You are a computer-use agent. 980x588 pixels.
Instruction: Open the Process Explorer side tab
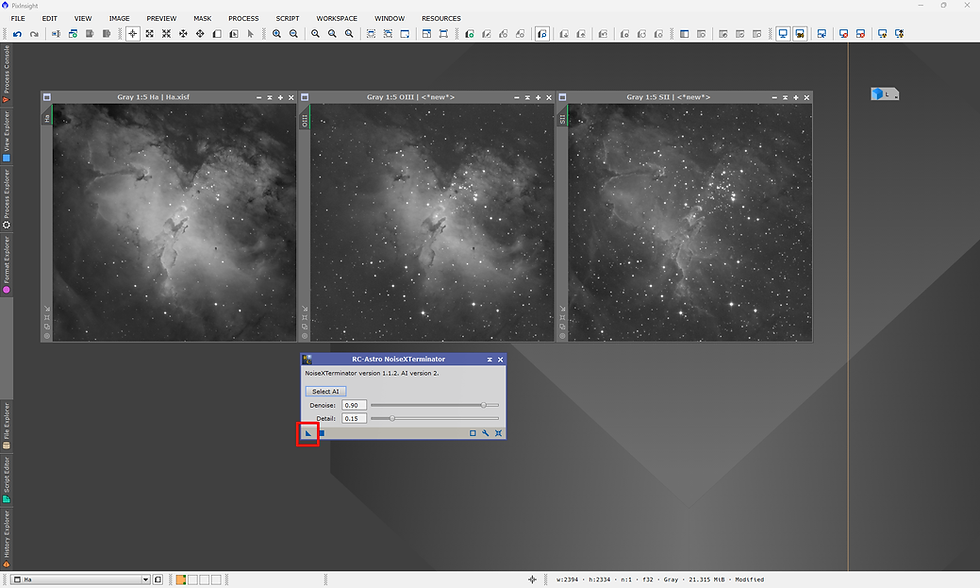tap(6, 199)
